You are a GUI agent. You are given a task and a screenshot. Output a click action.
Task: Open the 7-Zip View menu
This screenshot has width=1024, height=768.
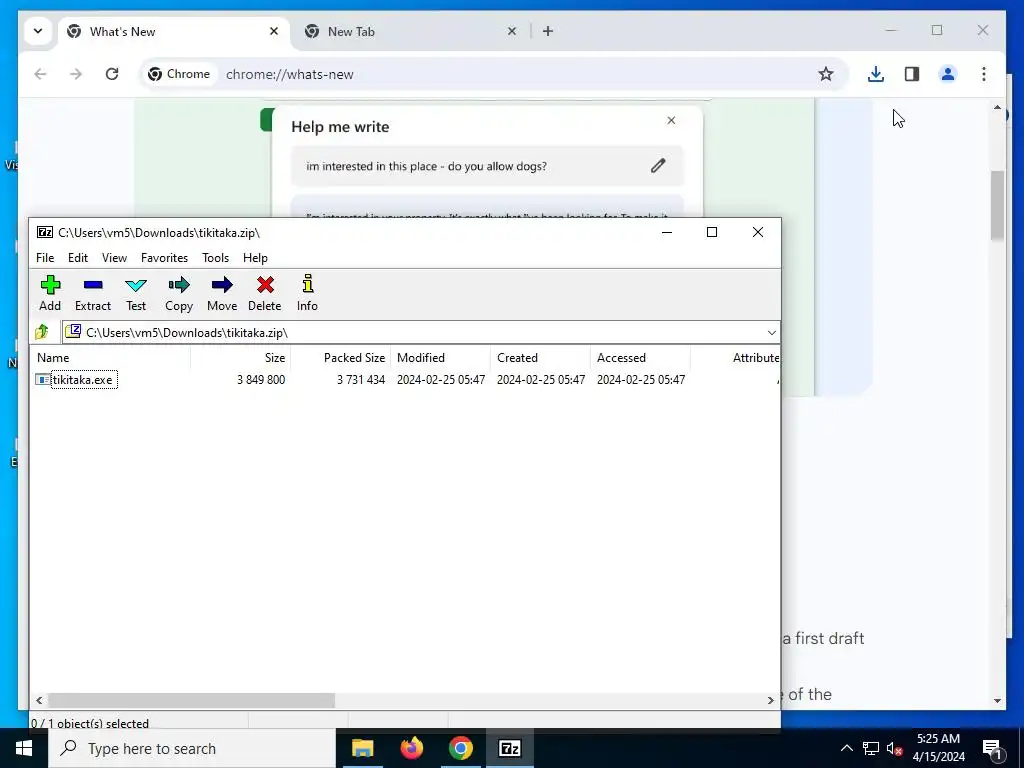click(x=114, y=258)
